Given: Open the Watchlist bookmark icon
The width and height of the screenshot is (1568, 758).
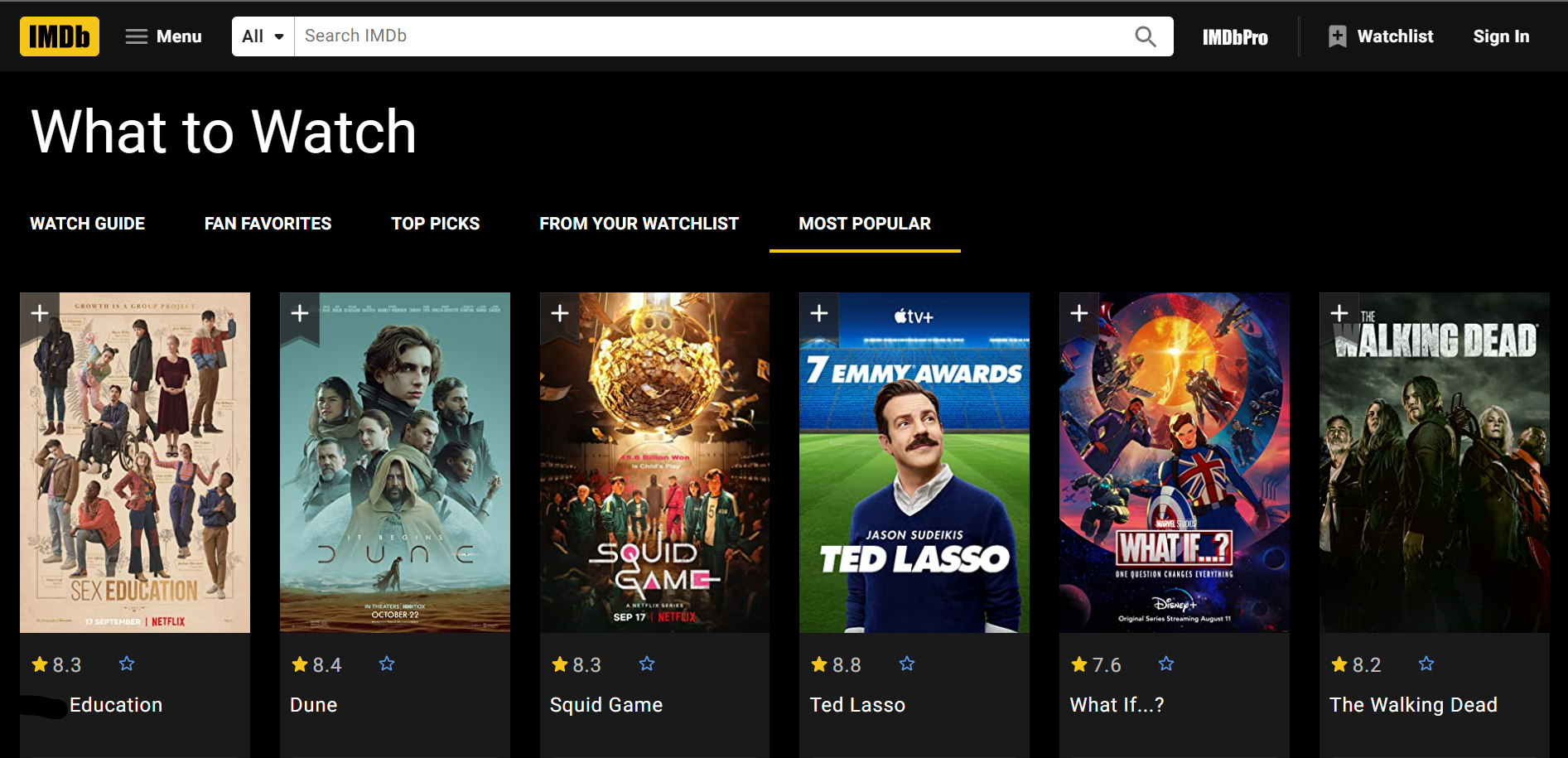Looking at the screenshot, I should pyautogui.click(x=1337, y=36).
